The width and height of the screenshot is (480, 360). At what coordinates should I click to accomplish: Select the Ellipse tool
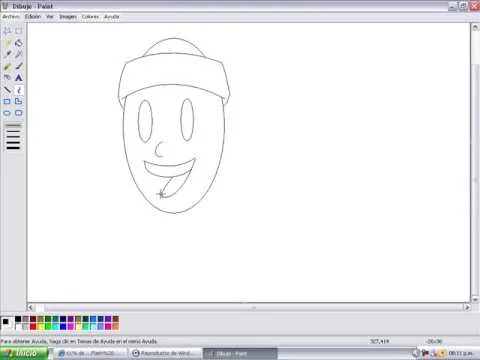tap(7, 113)
